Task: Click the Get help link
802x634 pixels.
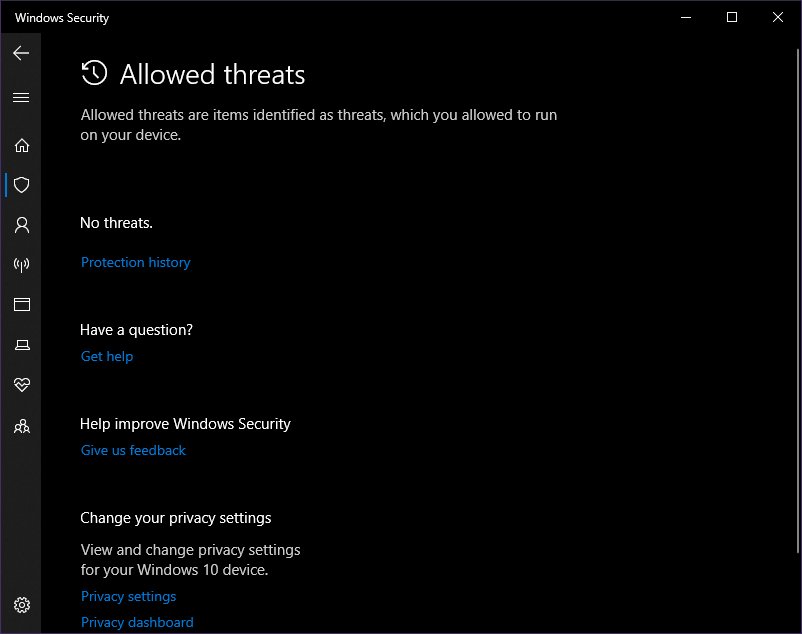Action: 107,356
